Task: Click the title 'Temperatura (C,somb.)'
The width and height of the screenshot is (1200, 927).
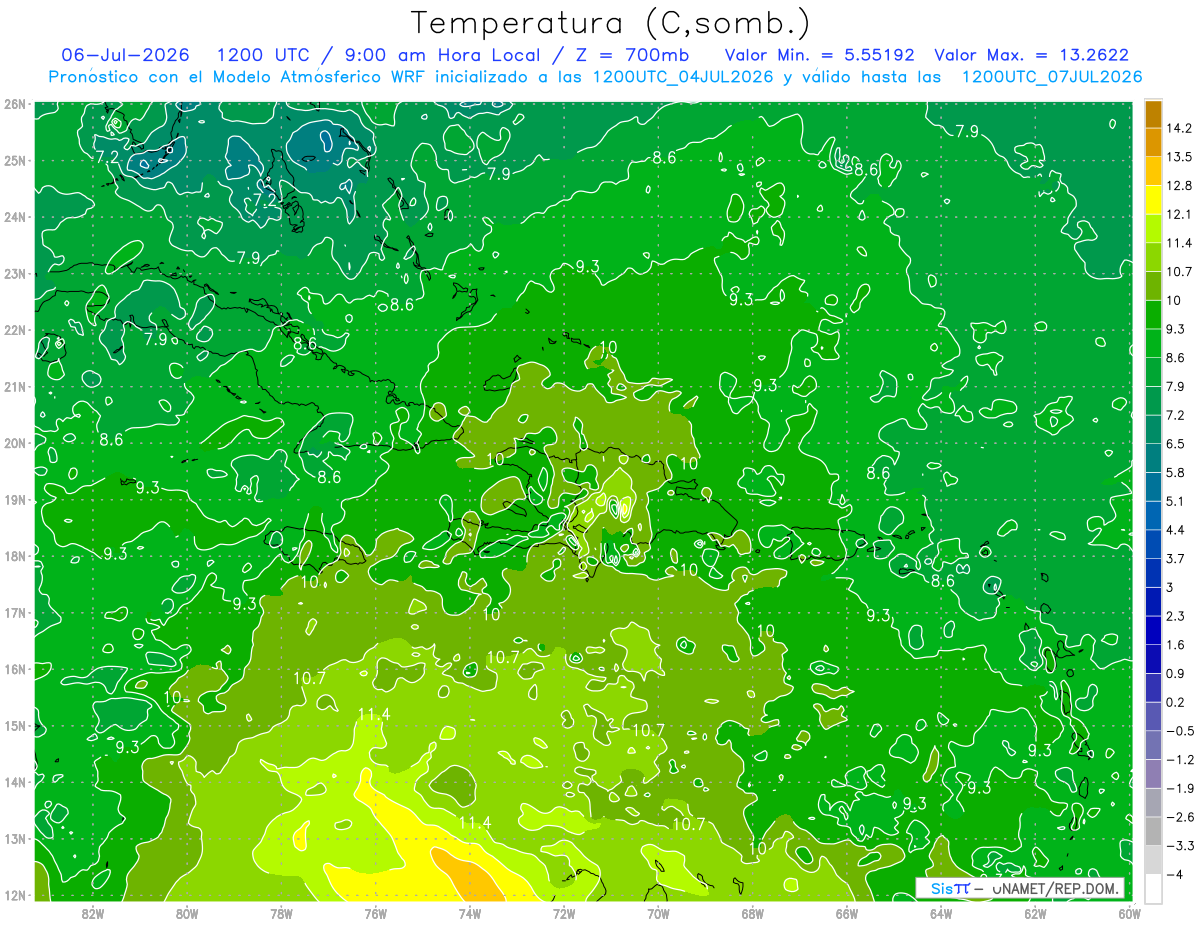Action: point(611,22)
